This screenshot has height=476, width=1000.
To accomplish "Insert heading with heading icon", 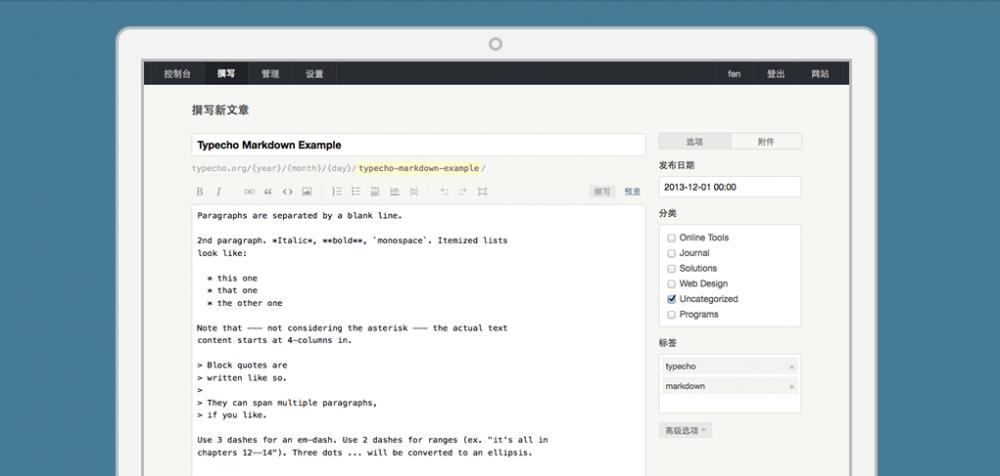I will [x=376, y=191].
